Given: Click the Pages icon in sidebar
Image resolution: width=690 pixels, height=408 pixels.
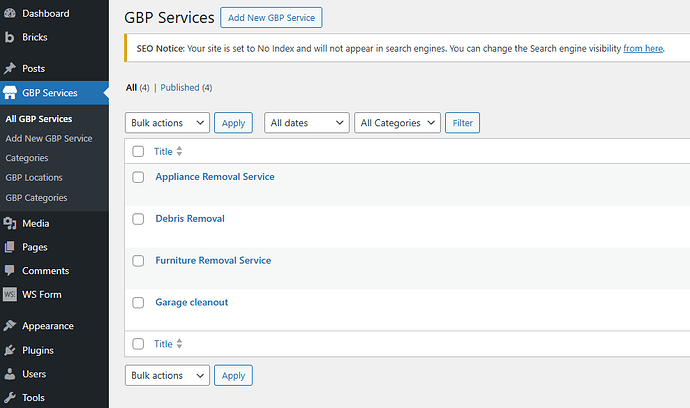Looking at the screenshot, I should (10, 247).
